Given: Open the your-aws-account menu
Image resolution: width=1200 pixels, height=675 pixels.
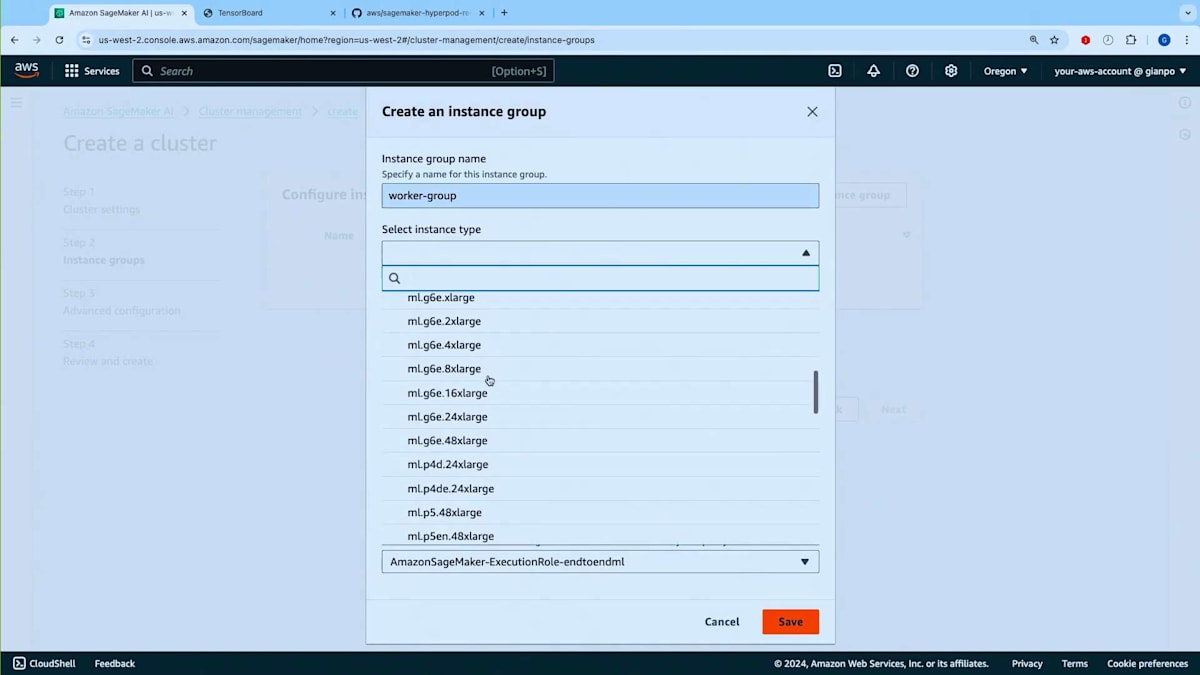Looking at the screenshot, I should pyautogui.click(x=1120, y=71).
